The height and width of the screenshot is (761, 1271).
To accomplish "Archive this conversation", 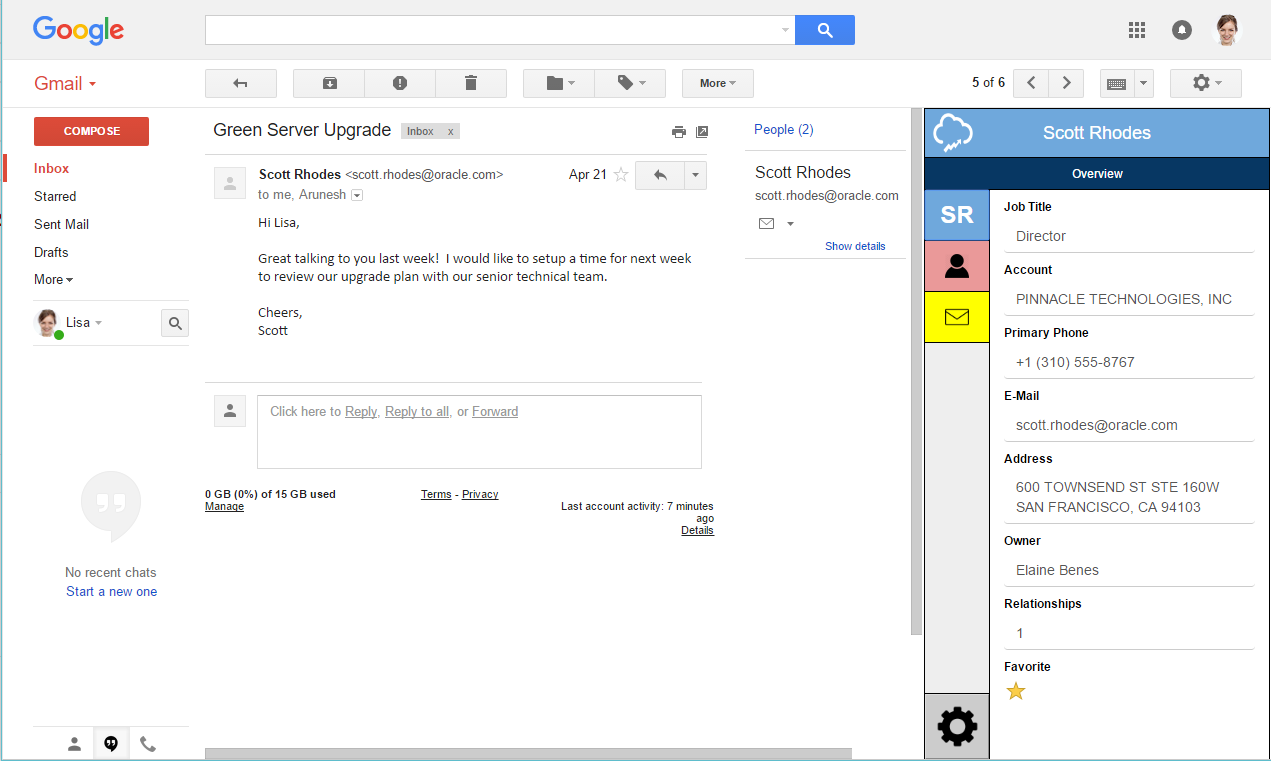I will click(329, 83).
